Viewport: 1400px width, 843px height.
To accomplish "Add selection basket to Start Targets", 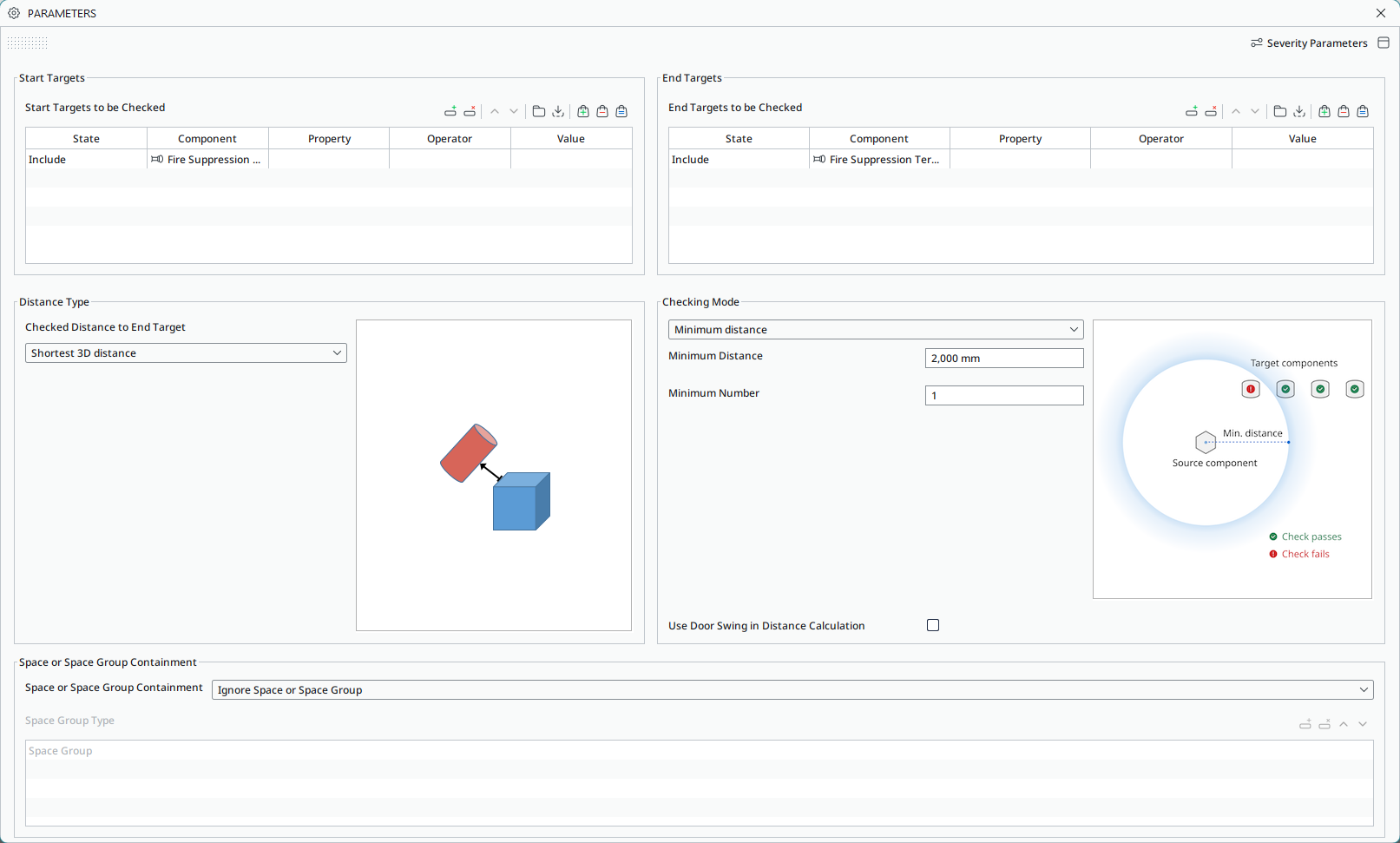I will pos(583,111).
